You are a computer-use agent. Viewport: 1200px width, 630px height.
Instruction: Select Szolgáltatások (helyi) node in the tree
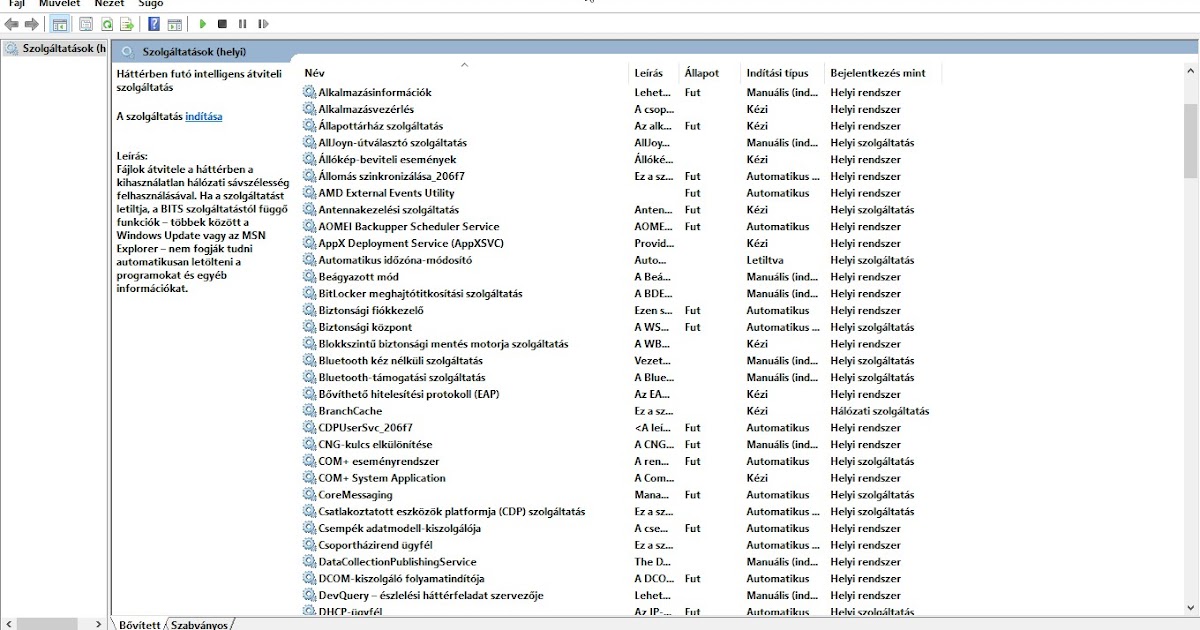[54, 48]
